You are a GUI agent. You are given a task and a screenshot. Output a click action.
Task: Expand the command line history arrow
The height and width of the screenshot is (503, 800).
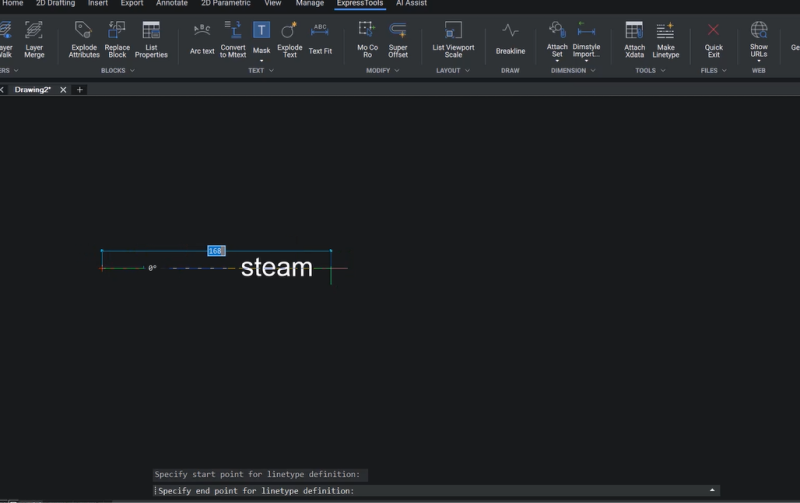(x=712, y=490)
